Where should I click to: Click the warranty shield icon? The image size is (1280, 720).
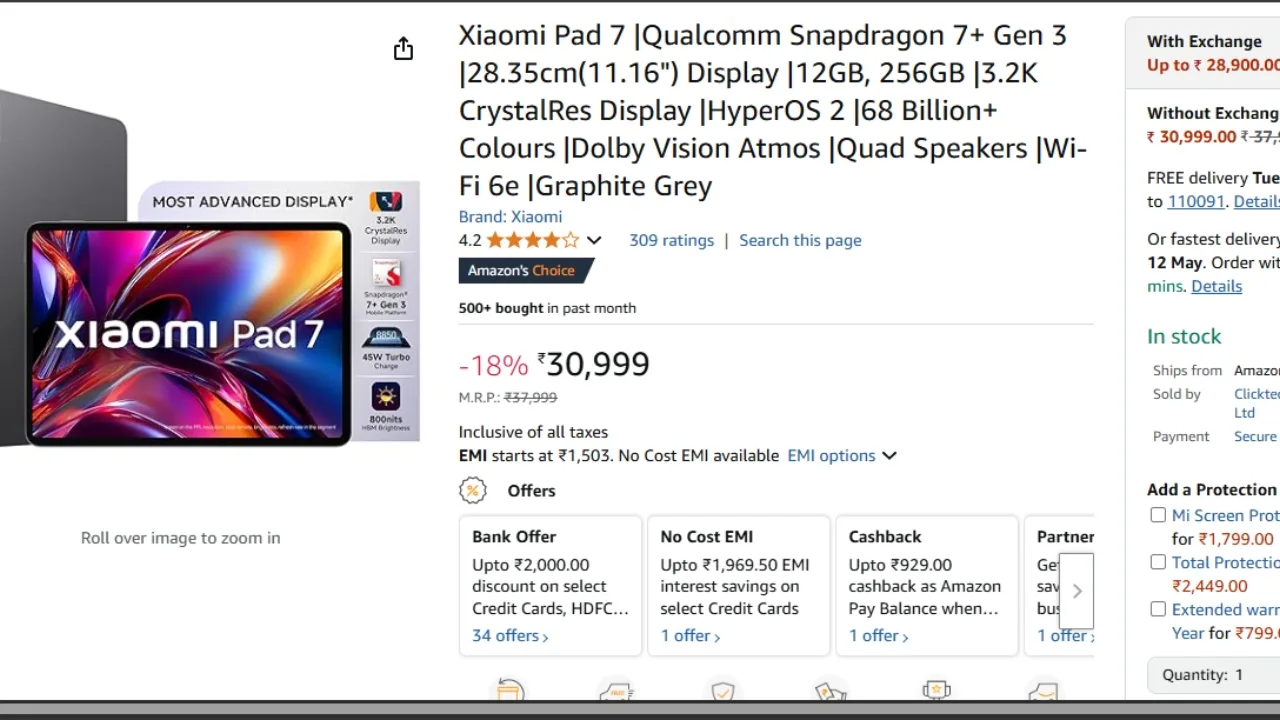click(723, 691)
